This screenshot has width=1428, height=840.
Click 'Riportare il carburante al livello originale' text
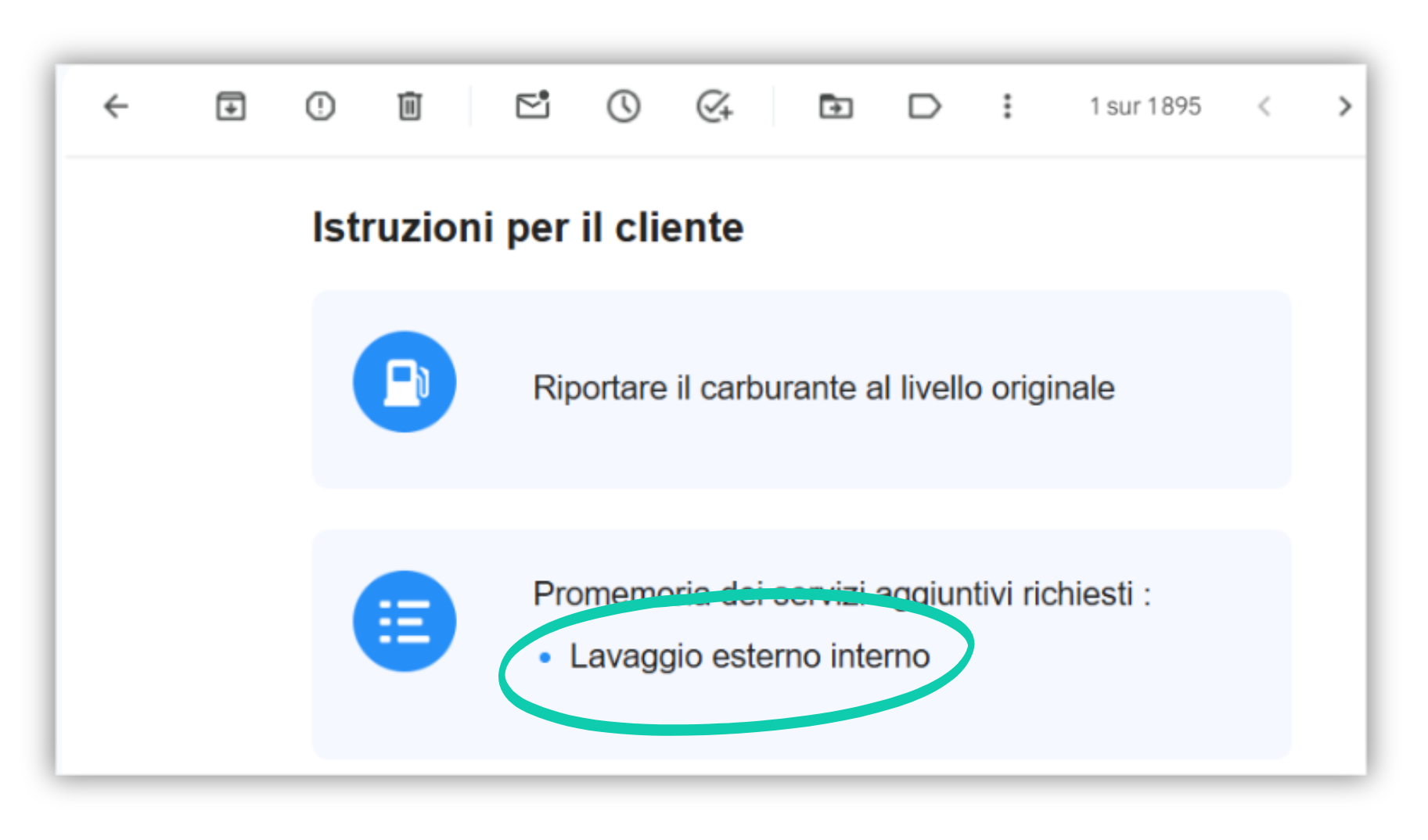(x=824, y=388)
